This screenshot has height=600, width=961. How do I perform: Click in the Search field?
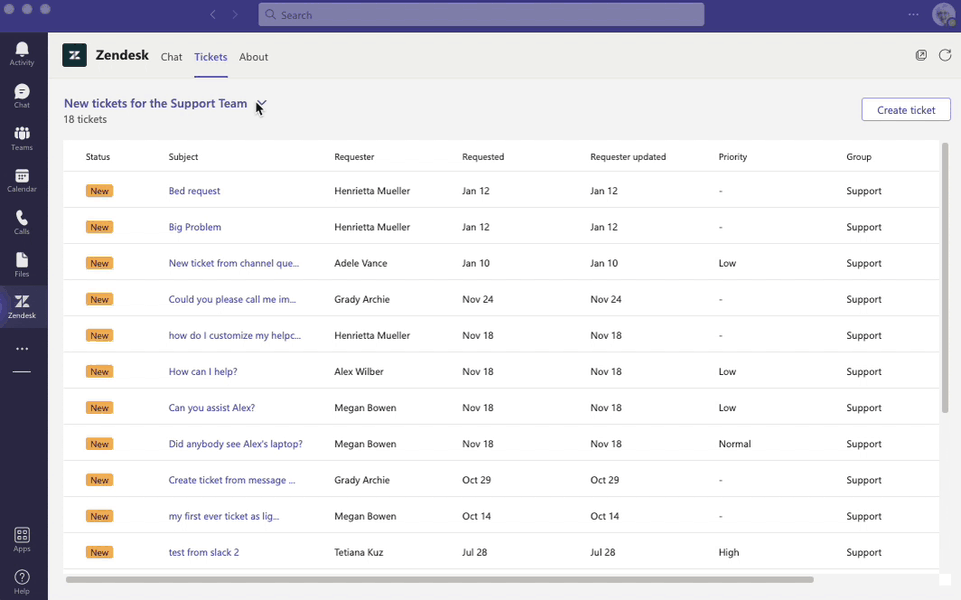pos(481,15)
